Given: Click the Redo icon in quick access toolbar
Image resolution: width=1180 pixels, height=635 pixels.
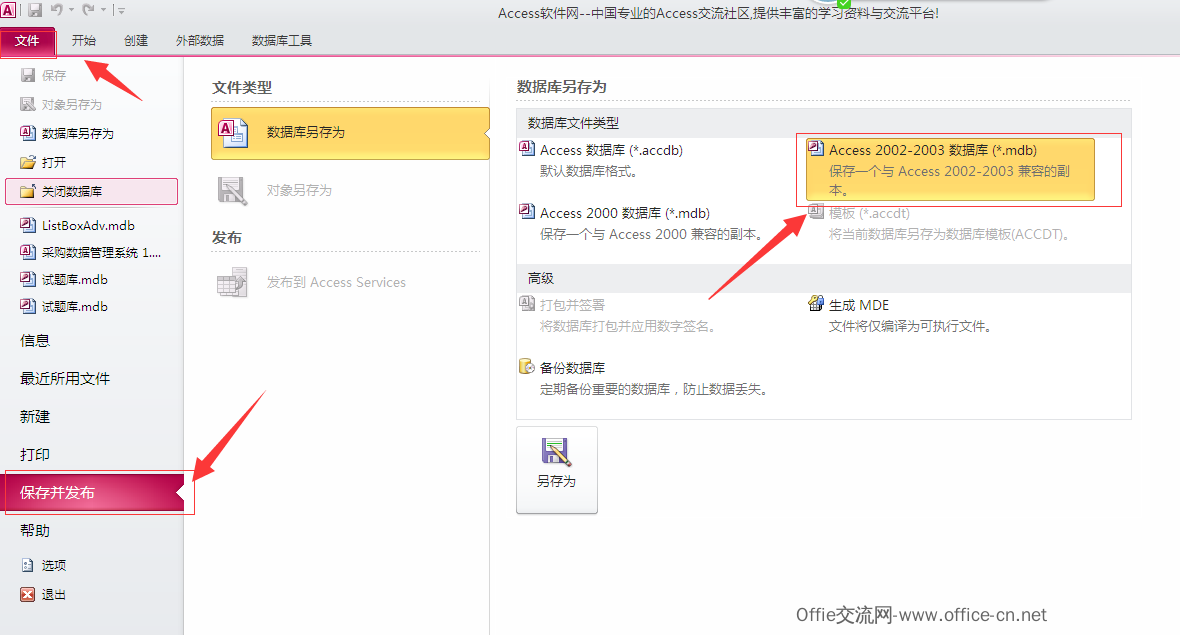Looking at the screenshot, I should click(88, 10).
